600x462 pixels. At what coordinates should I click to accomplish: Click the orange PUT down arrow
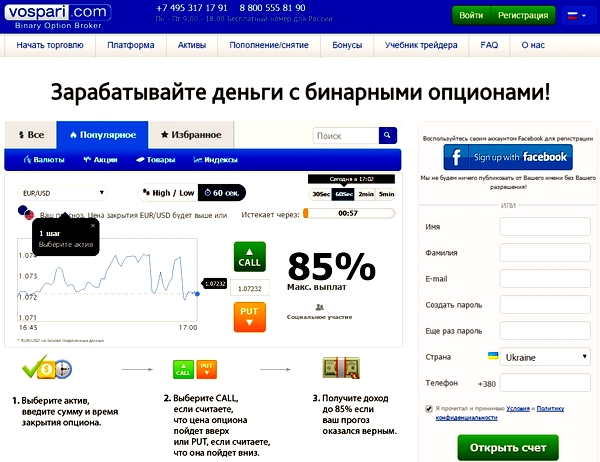pos(249,316)
